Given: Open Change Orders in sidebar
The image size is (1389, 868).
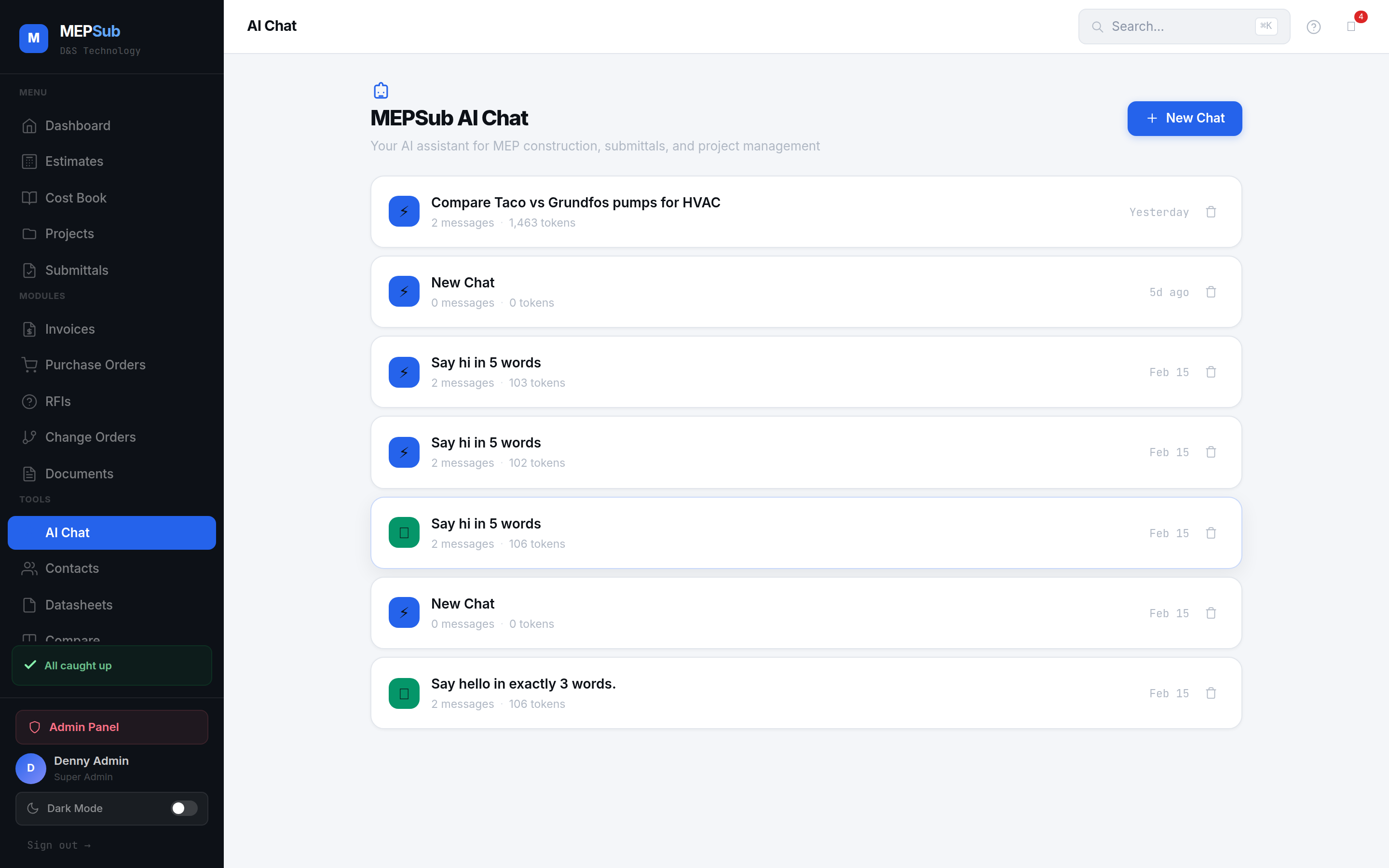Looking at the screenshot, I should (x=90, y=437).
